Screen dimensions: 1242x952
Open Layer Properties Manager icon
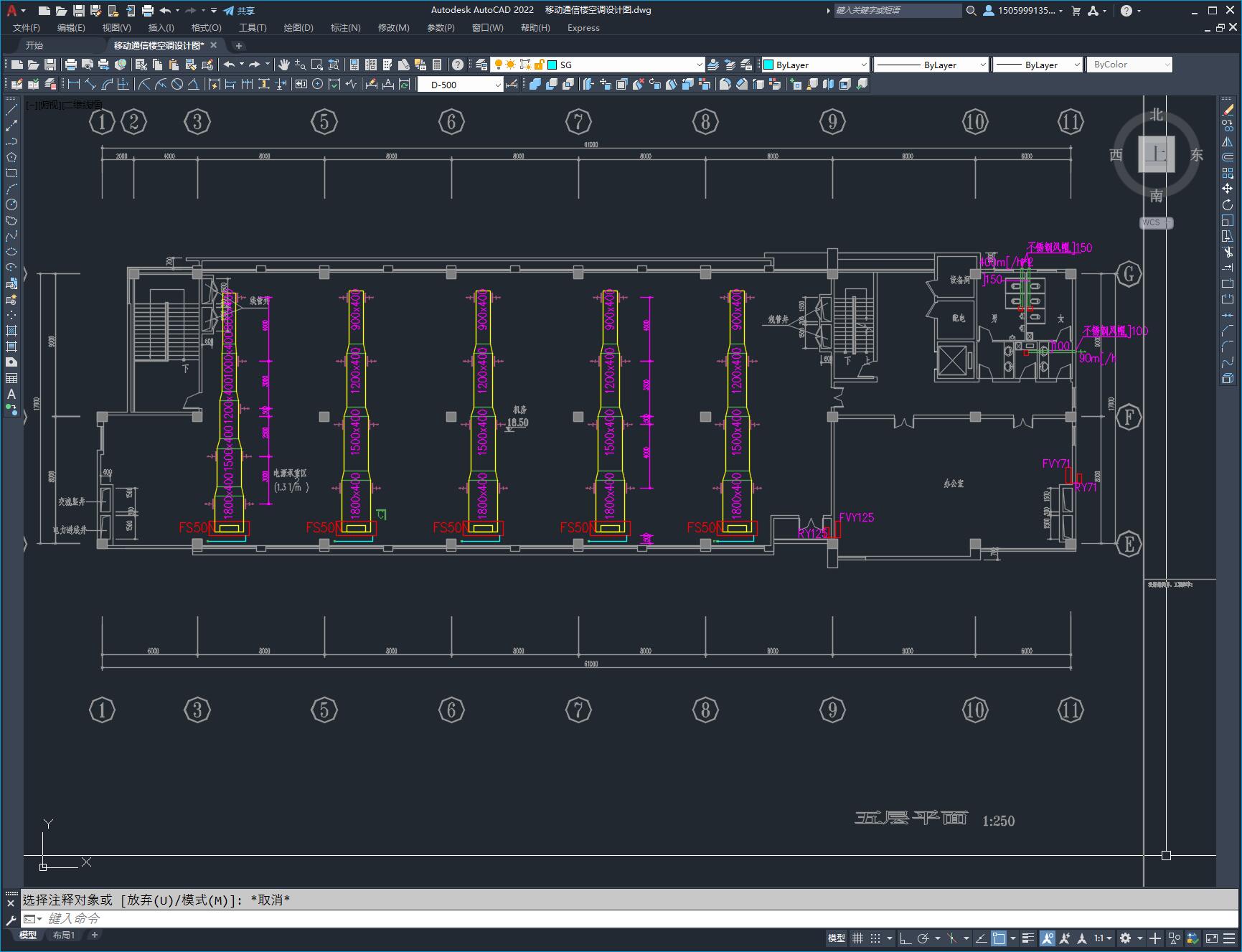click(x=481, y=65)
